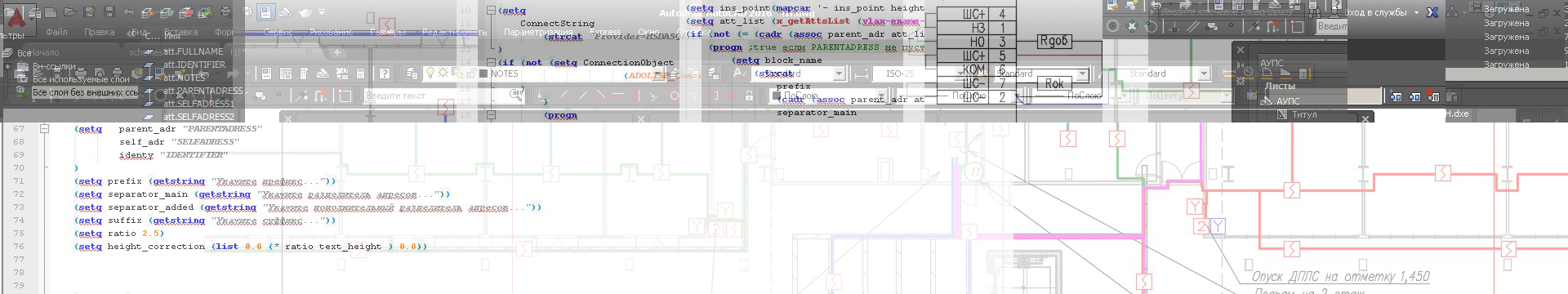Click the teapot render icon
1568x294 pixels.
coord(305,12)
